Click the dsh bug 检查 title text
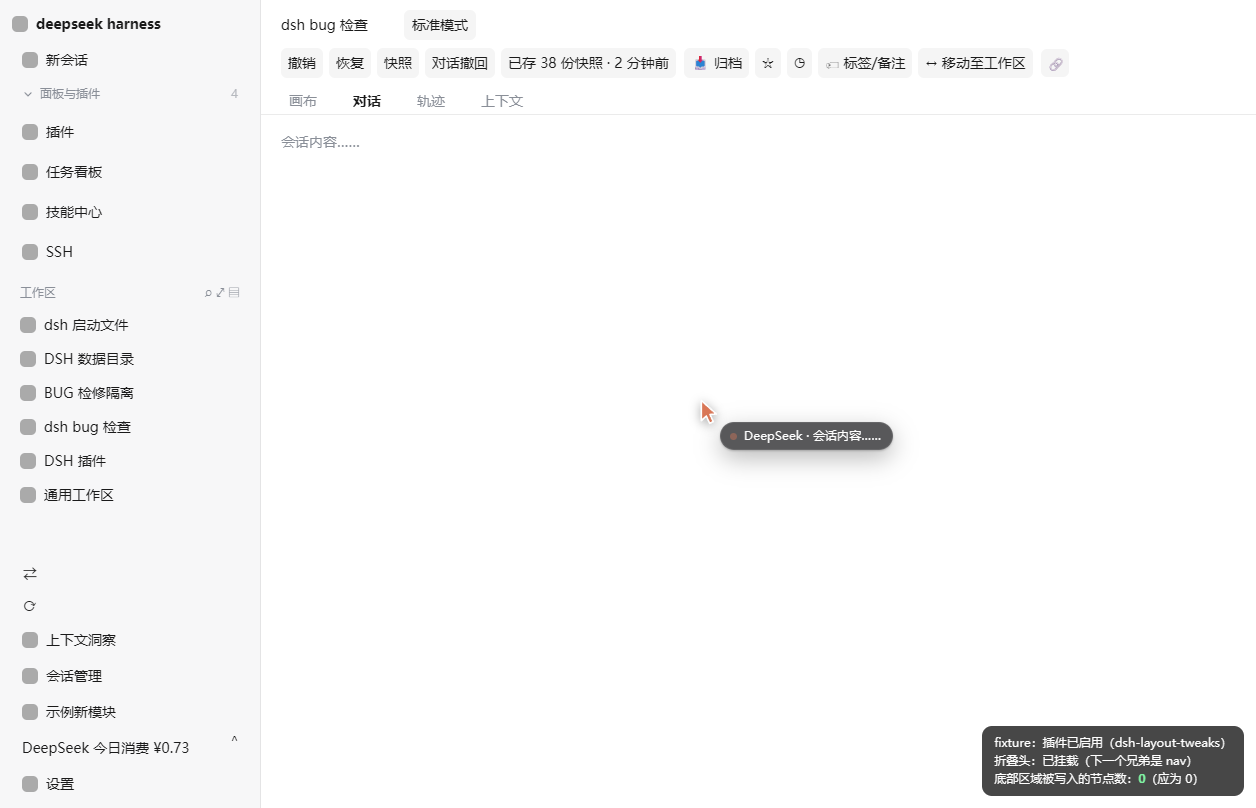The width and height of the screenshot is (1256, 808). pos(324,25)
